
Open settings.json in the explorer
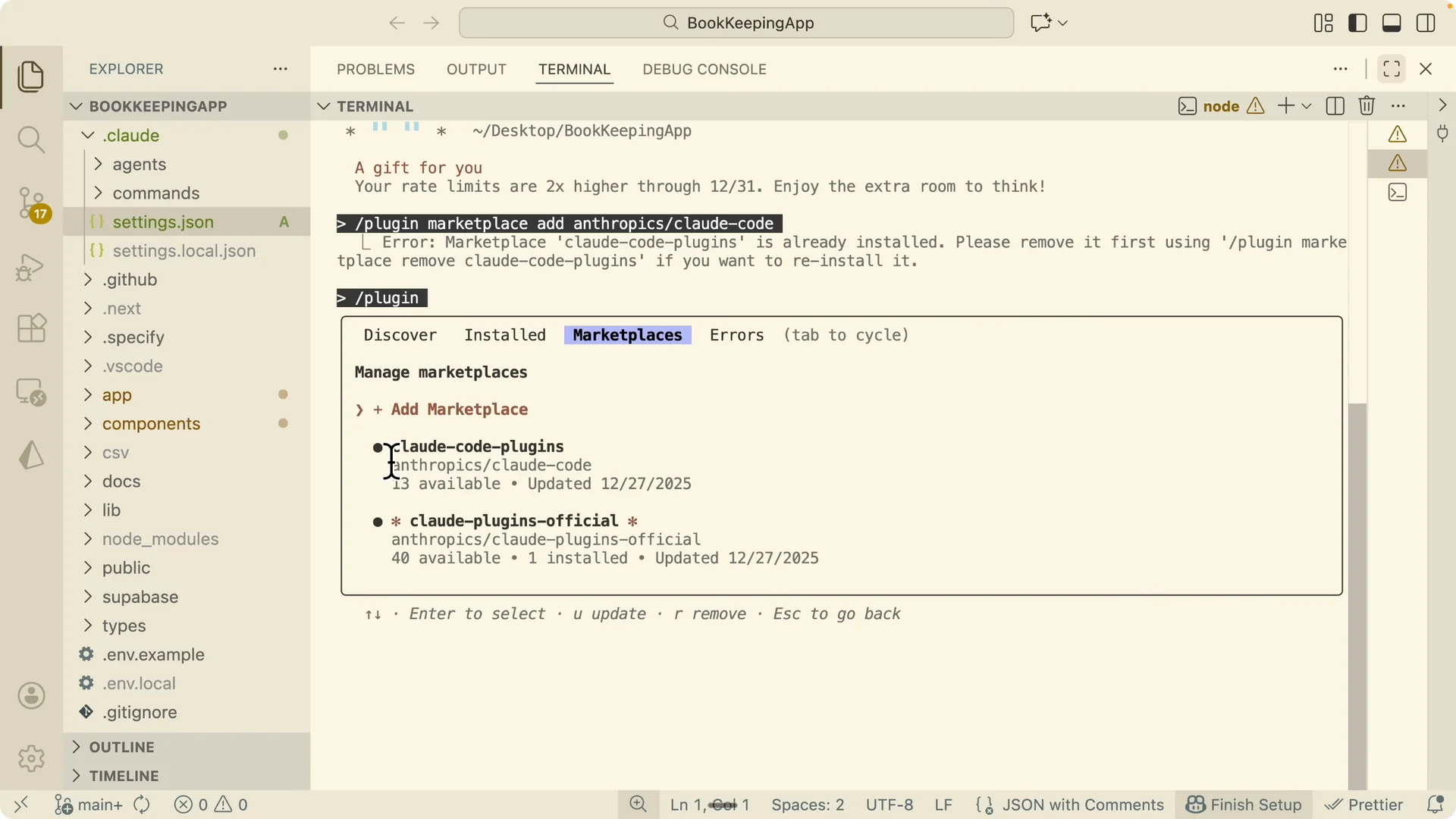point(187,222)
